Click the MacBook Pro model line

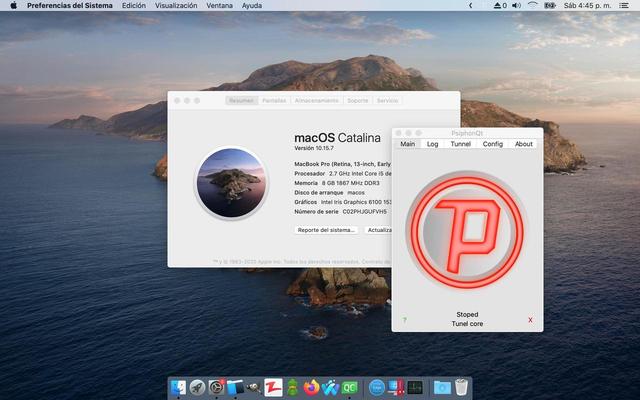[x=343, y=164]
